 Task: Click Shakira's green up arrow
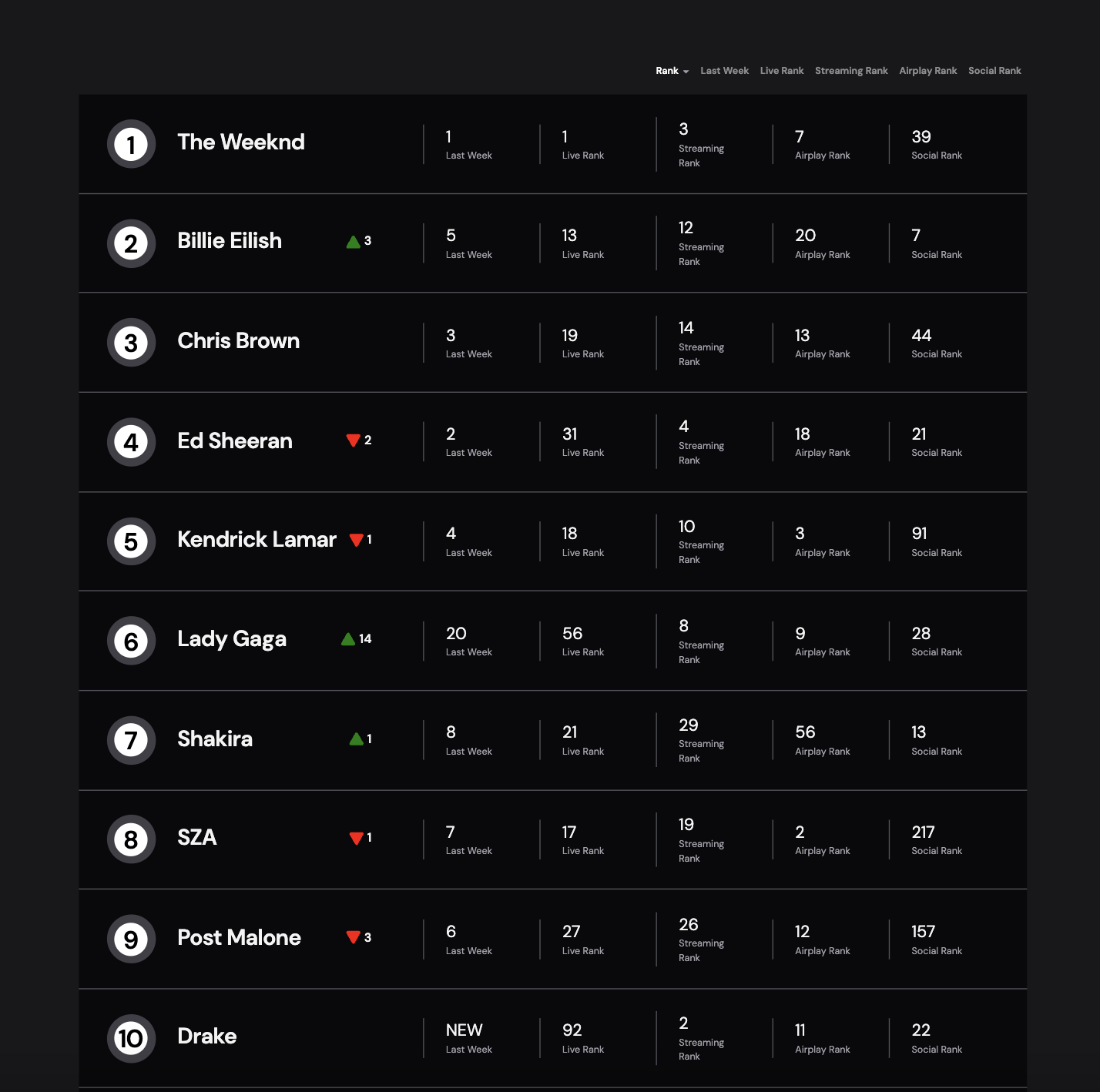coord(357,739)
